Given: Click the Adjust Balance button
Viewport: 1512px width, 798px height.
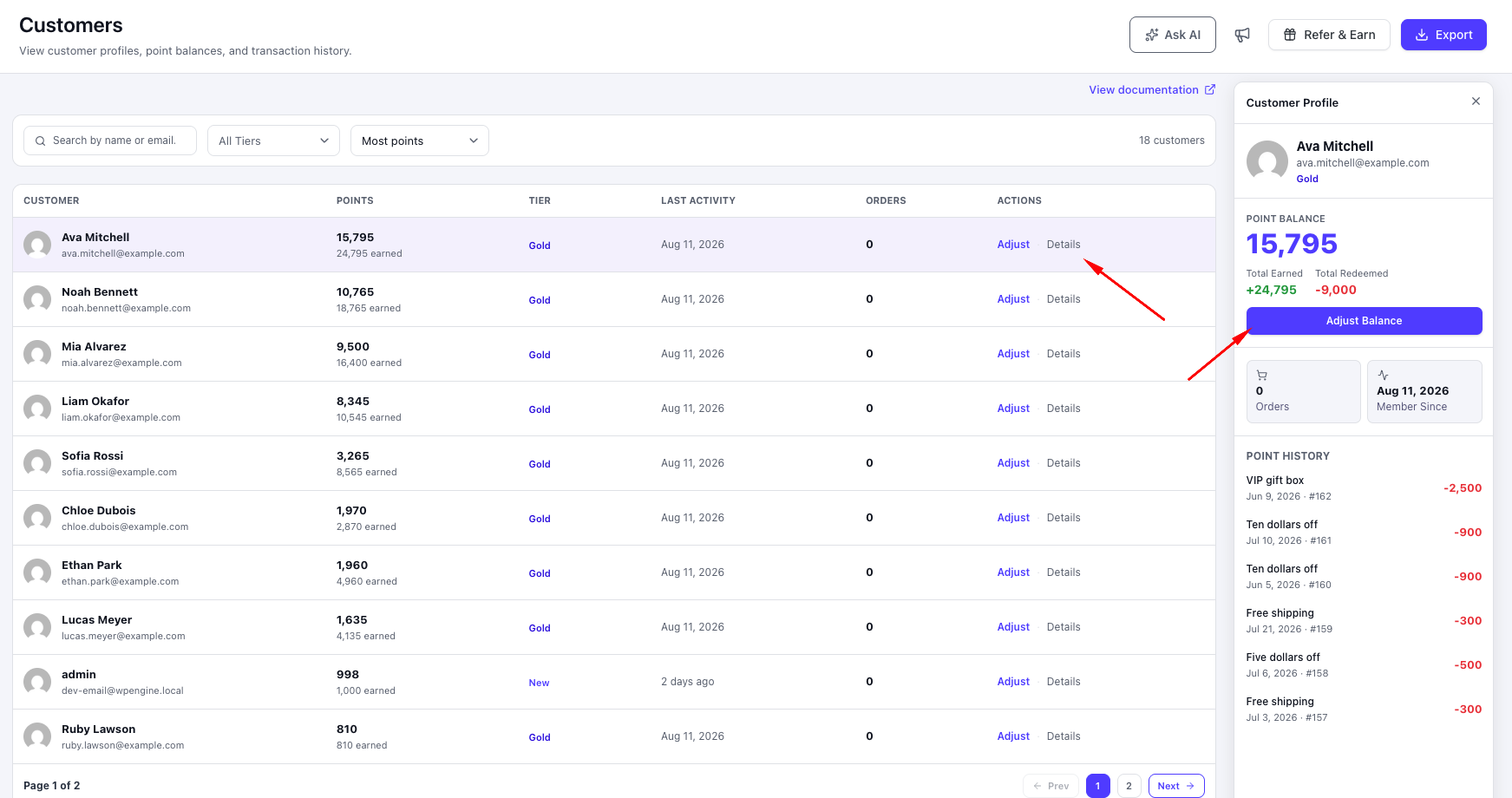Looking at the screenshot, I should 1364,321.
